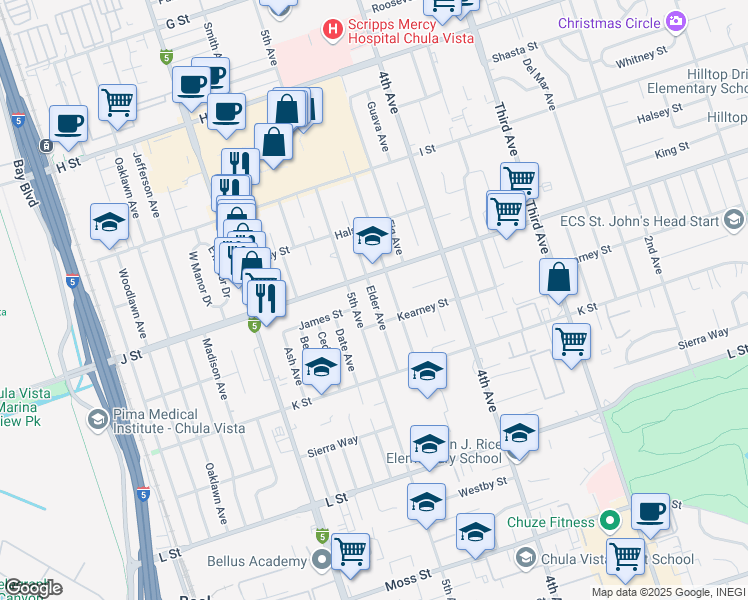Image resolution: width=748 pixels, height=600 pixels.
Task: Open the shopping cart pin near Jefferson Ave
Action: (x=118, y=100)
